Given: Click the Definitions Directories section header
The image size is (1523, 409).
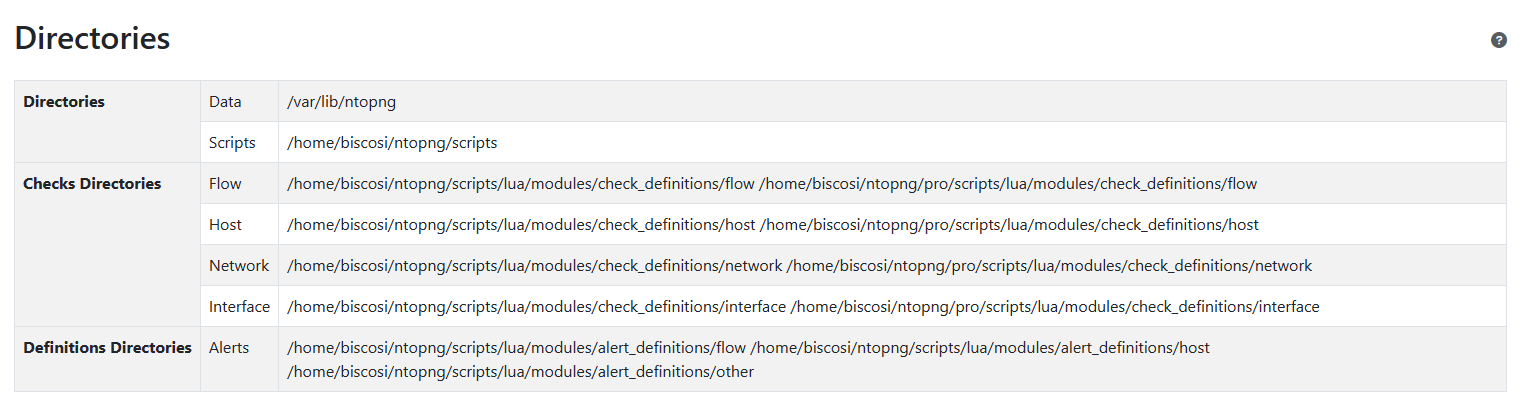Looking at the screenshot, I should [107, 347].
